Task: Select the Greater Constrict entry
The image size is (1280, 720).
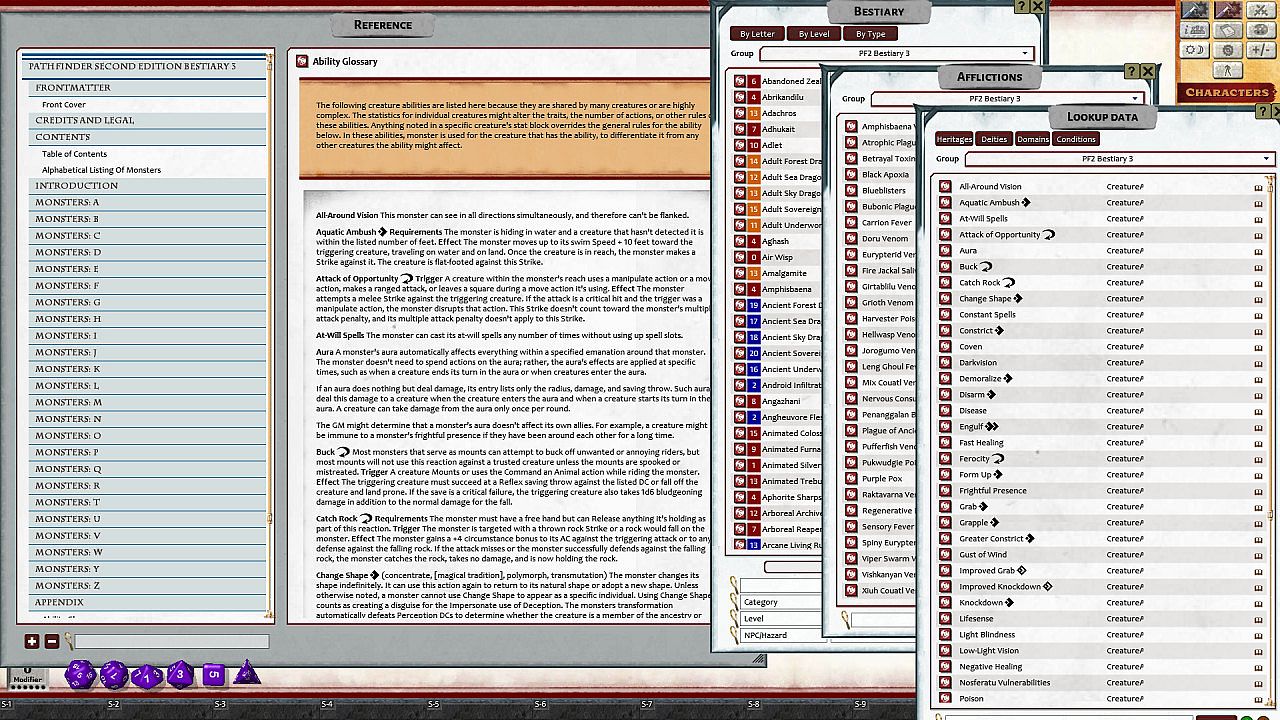Action: click(x=991, y=538)
